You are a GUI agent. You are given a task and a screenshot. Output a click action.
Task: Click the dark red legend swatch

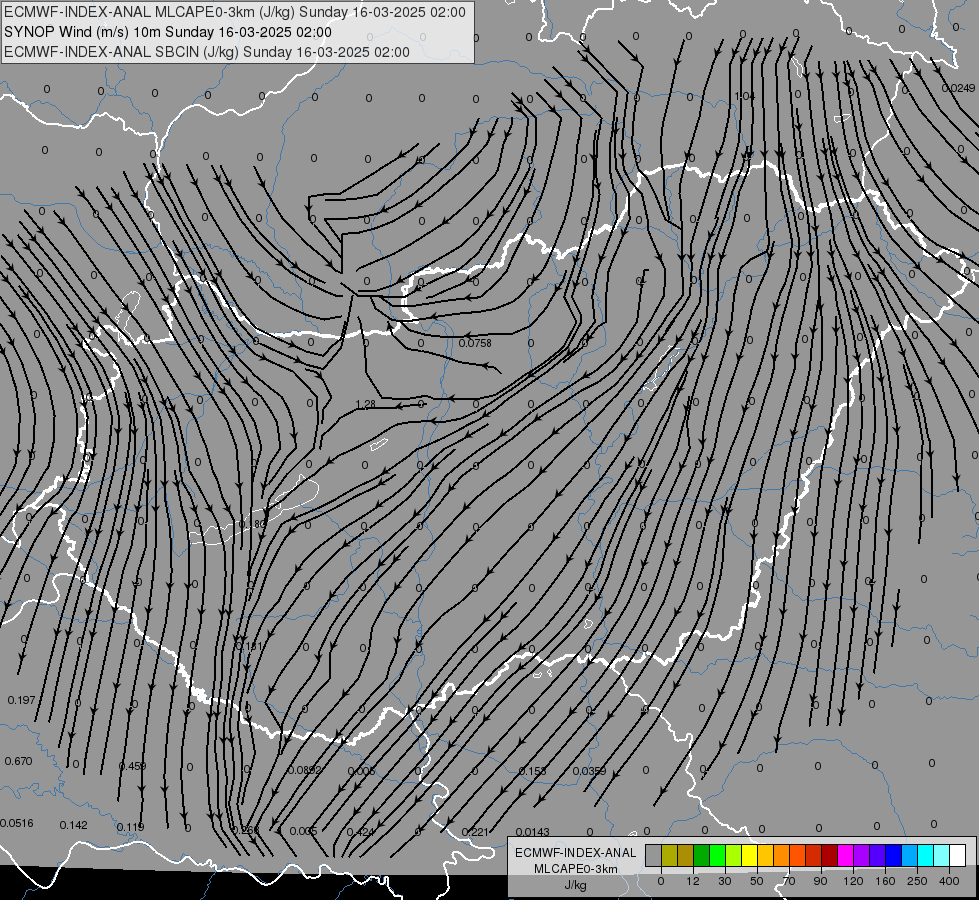[830, 855]
